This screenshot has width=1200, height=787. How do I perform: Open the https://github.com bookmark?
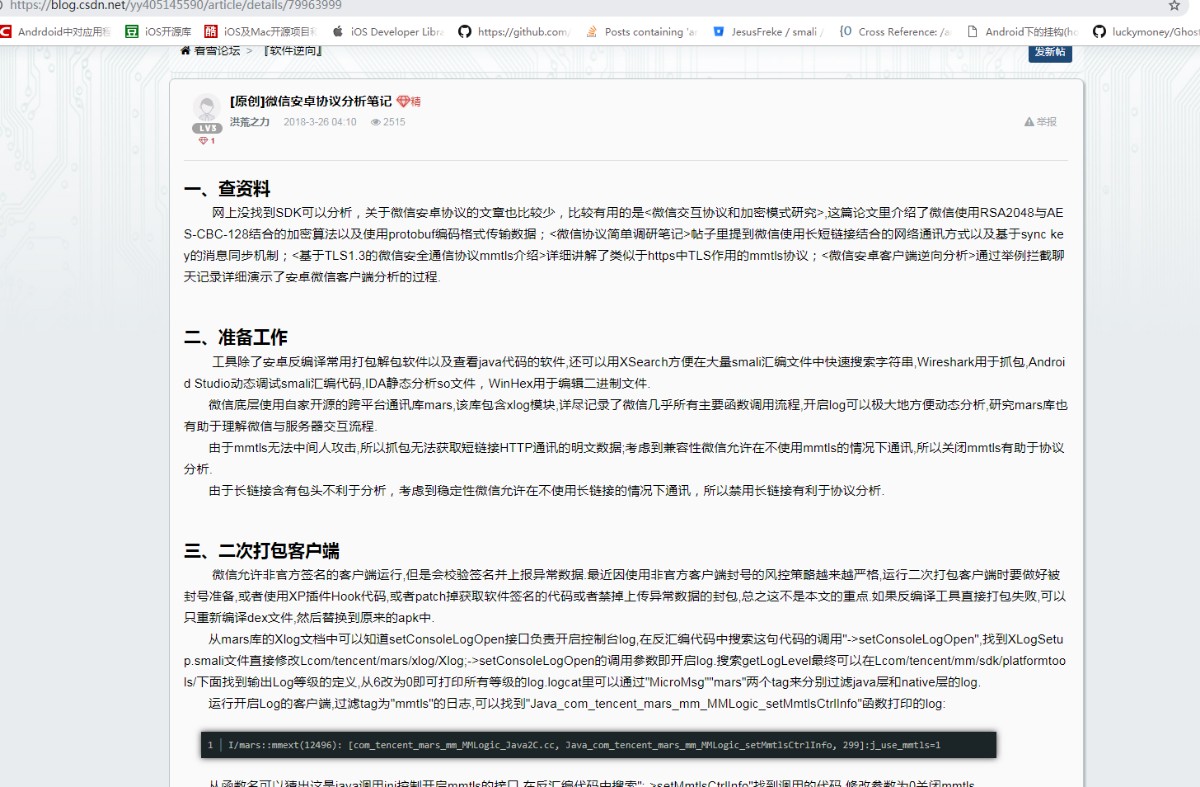[x=513, y=32]
